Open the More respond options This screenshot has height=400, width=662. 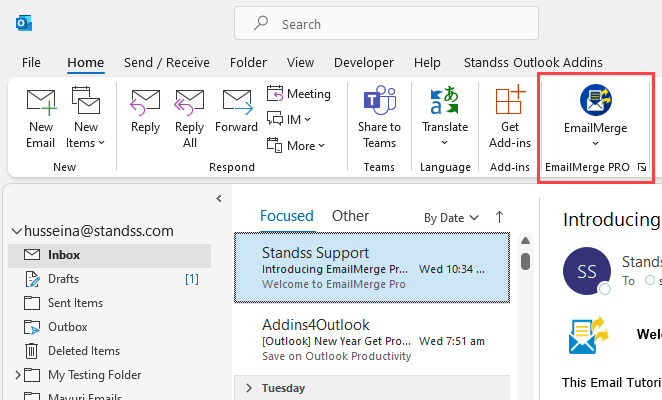tap(296, 146)
